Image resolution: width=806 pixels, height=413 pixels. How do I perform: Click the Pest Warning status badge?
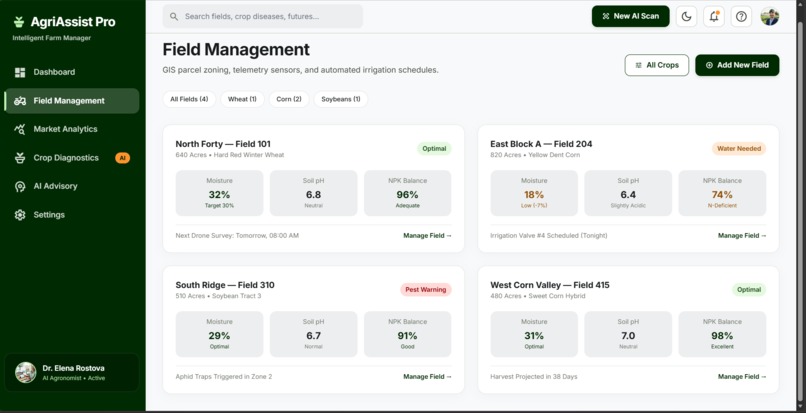426,290
